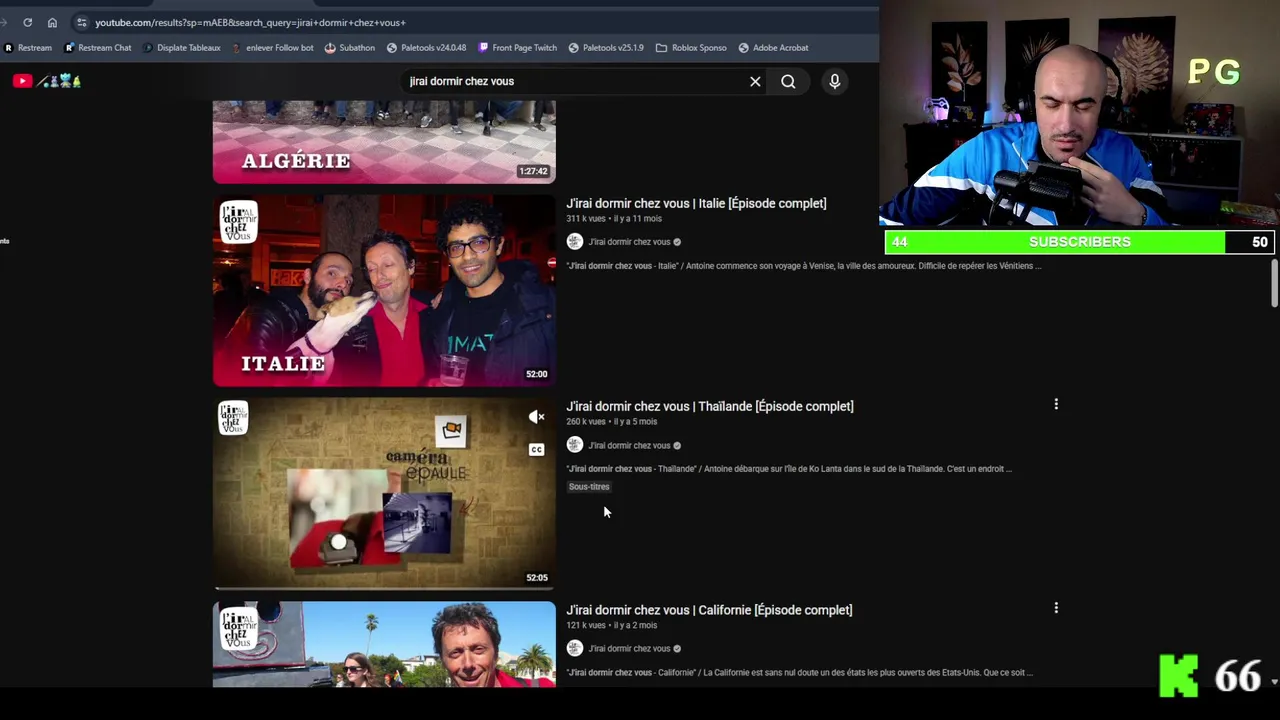Open enlever Follow bot bookmark
Screen dimensions: 1280x720
pyautogui.click(x=272, y=47)
